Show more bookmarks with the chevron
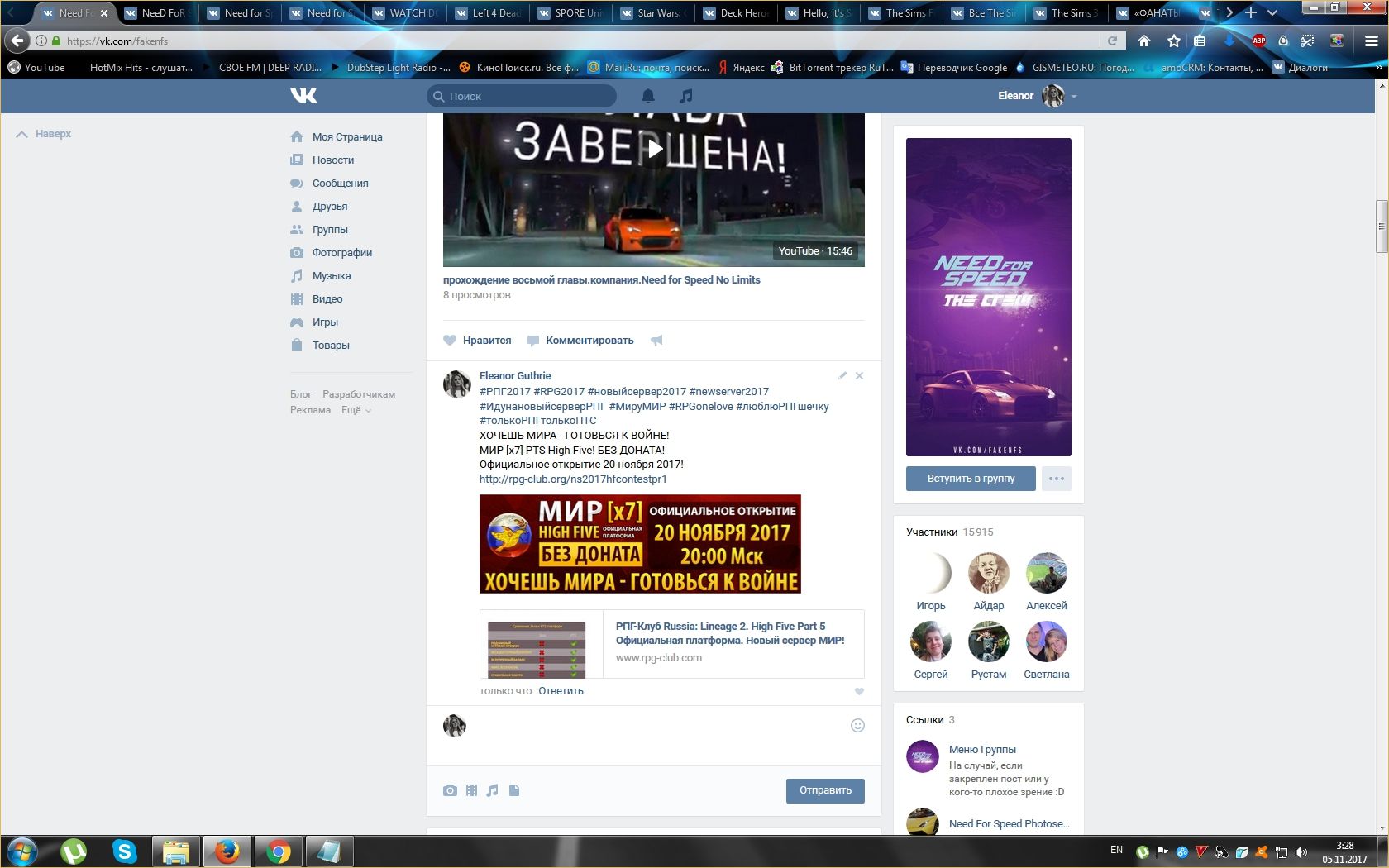Viewport: 1389px width, 868px height. [x=1377, y=68]
